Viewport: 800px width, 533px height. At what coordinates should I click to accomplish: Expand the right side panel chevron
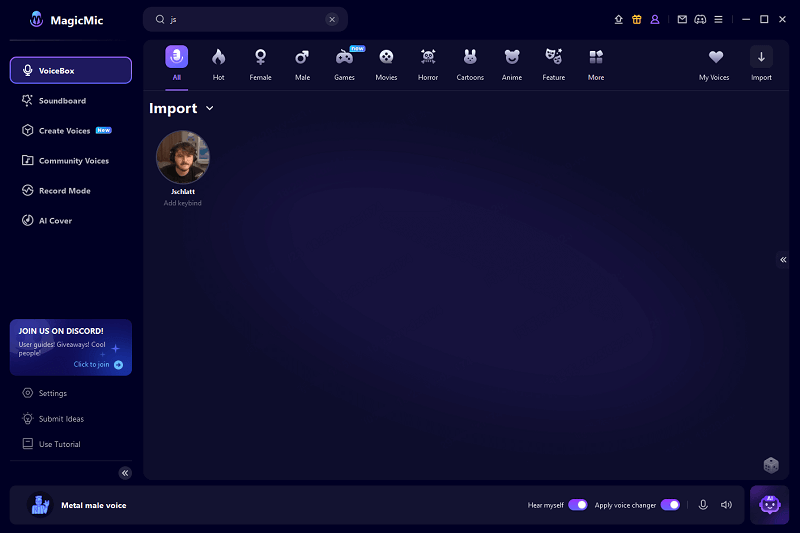point(783,260)
